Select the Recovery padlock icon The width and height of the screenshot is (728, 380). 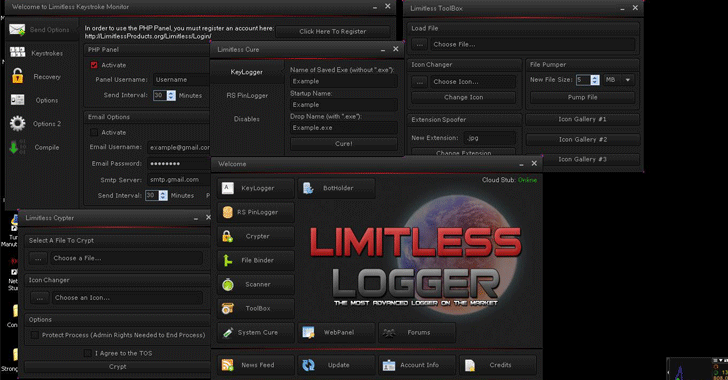(18, 76)
